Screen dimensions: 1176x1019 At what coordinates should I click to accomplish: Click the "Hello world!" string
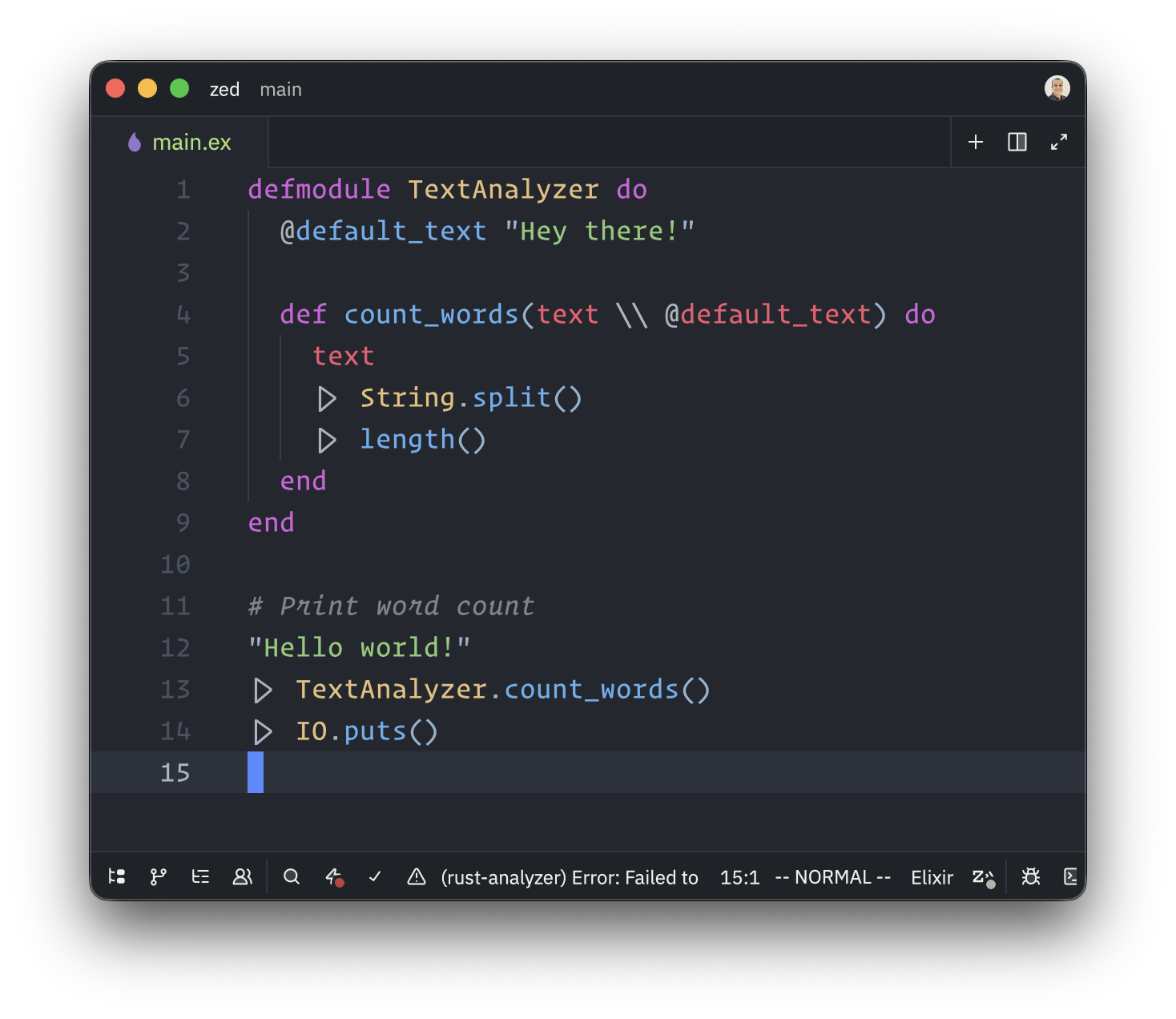click(359, 647)
